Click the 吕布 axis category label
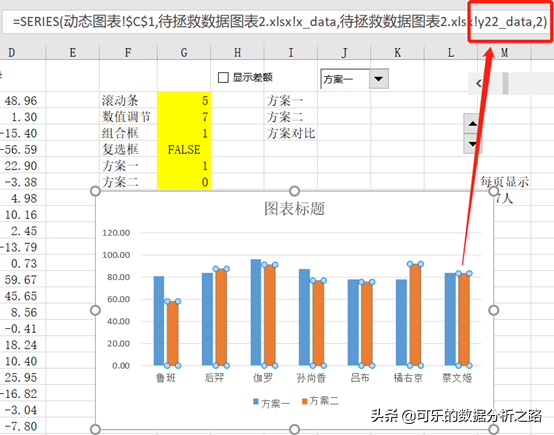This screenshot has height=435, width=554. point(360,378)
